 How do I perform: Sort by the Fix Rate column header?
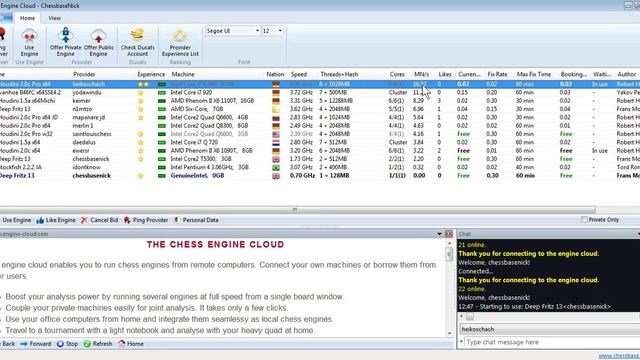[497, 74]
